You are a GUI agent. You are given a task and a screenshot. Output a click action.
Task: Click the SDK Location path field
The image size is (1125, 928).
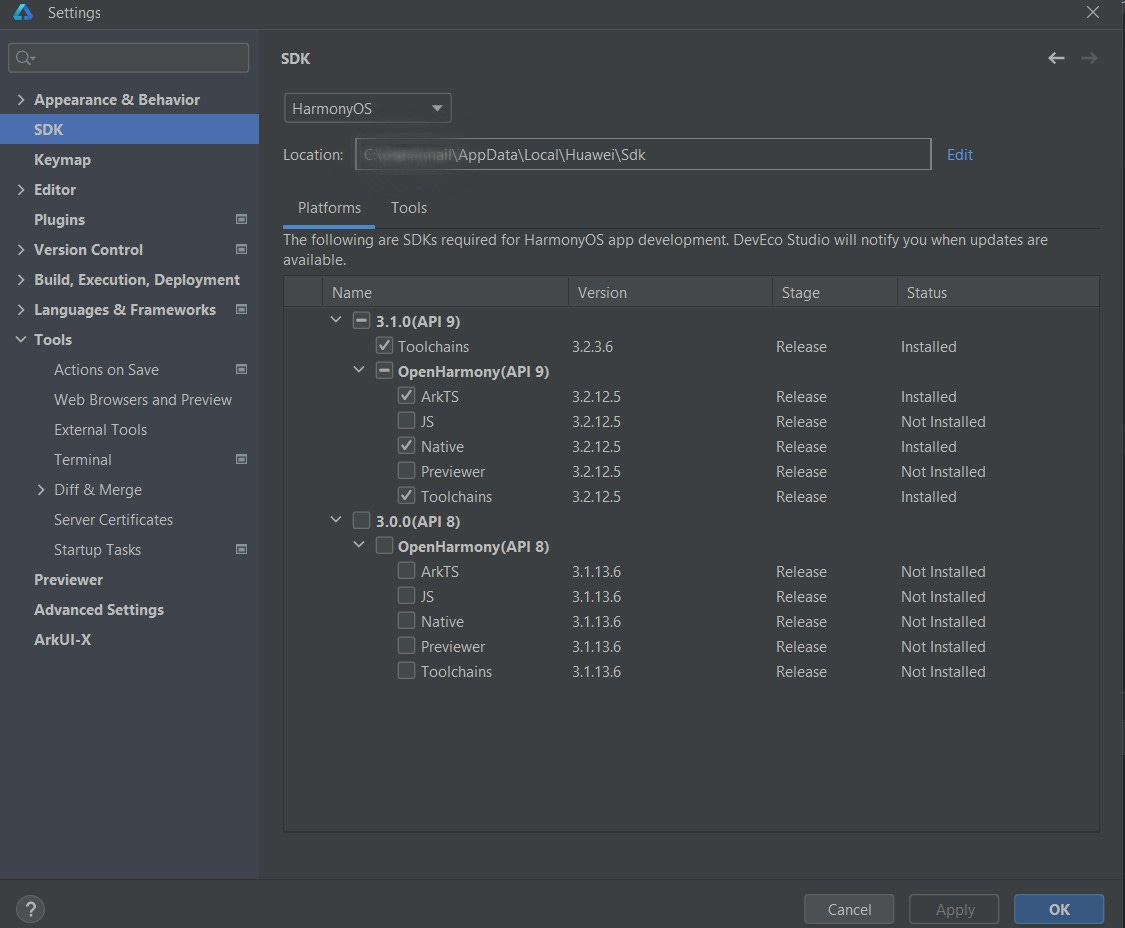[643, 154]
